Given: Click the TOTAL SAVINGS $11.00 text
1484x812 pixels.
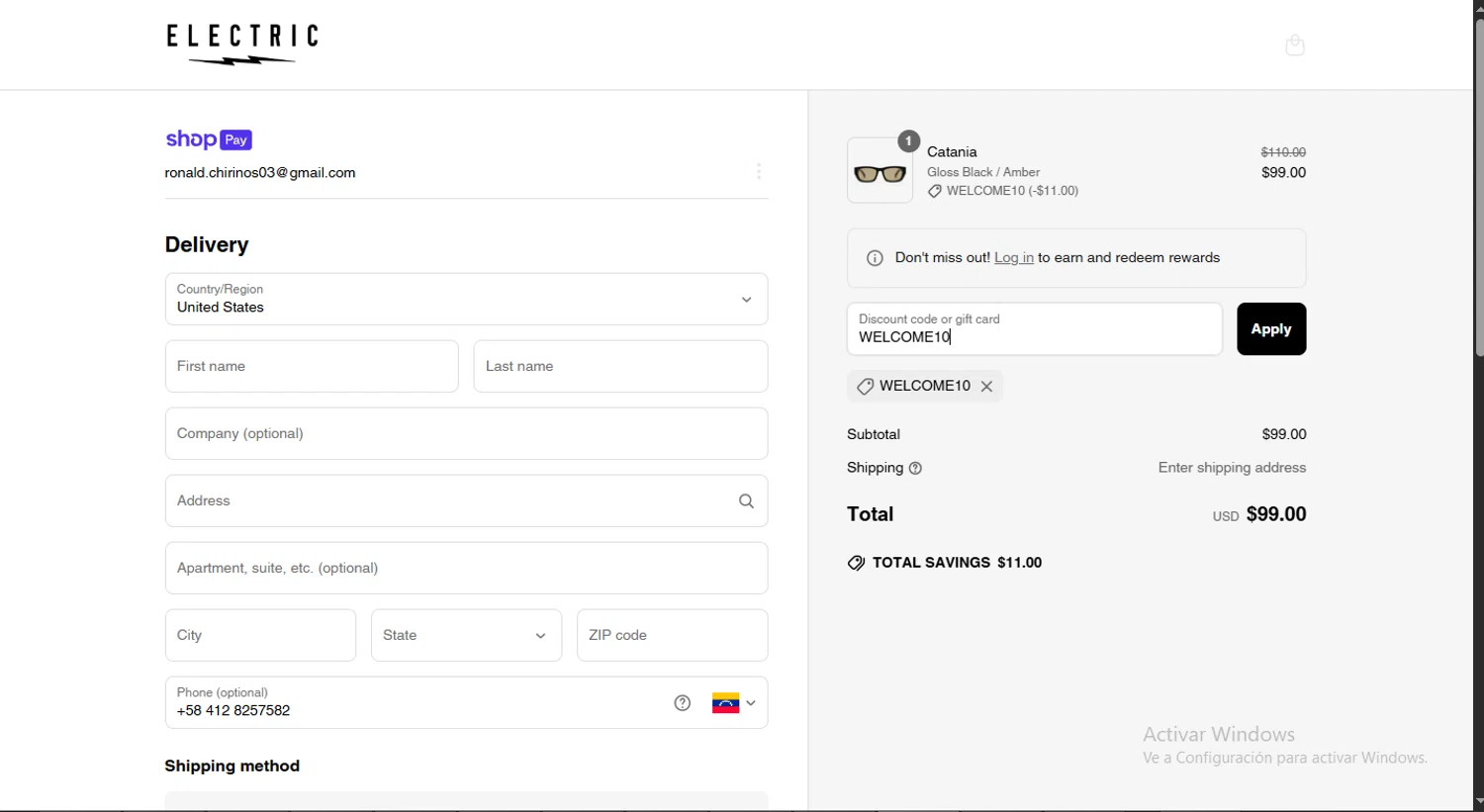Looking at the screenshot, I should click(957, 564).
